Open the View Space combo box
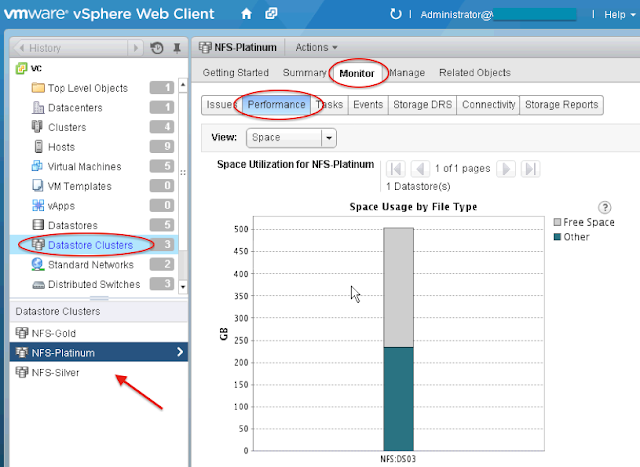The image size is (640, 467). tap(291, 138)
